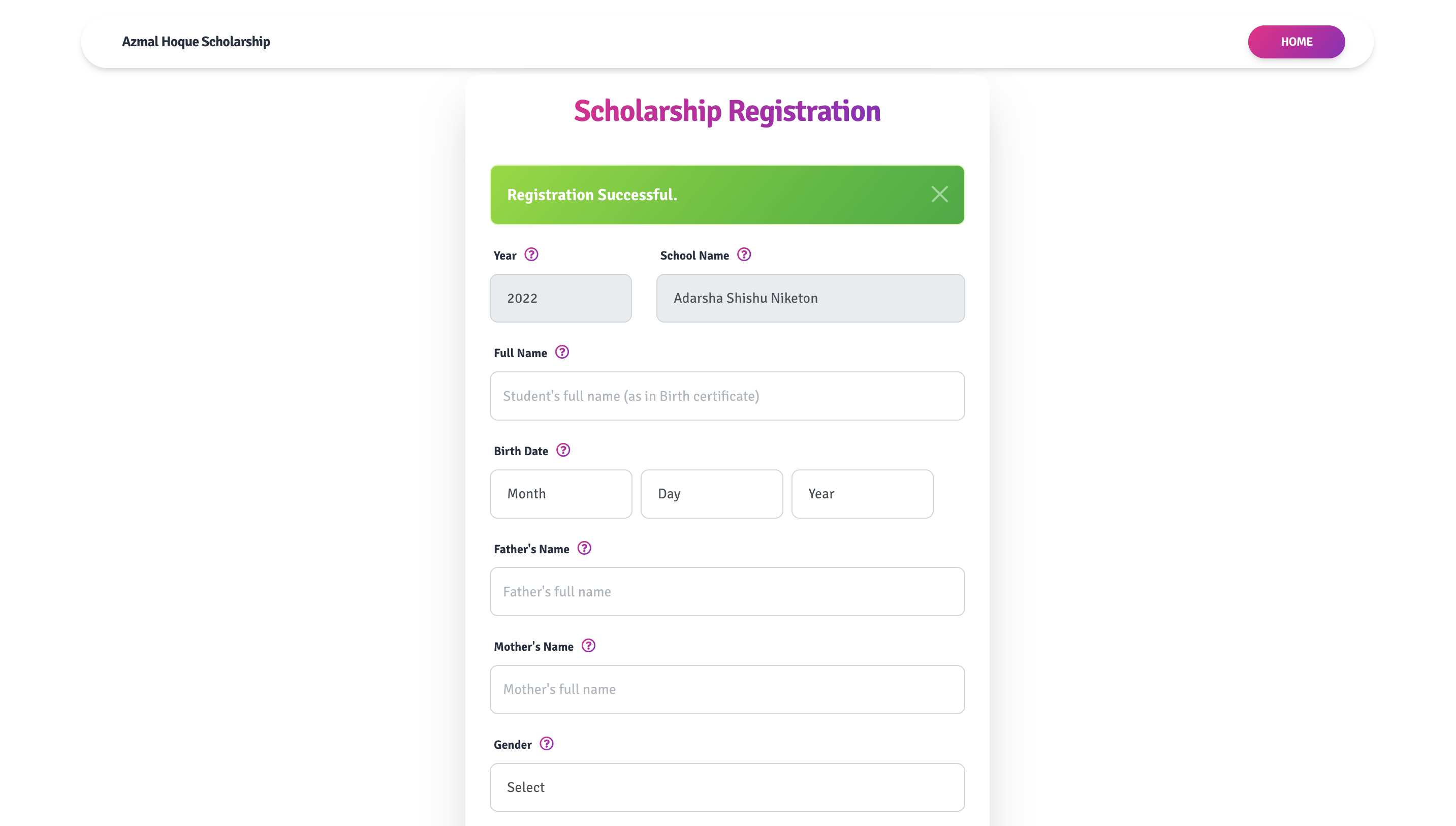Show the Father's Name help icon
1456x826 pixels.
[x=584, y=549]
